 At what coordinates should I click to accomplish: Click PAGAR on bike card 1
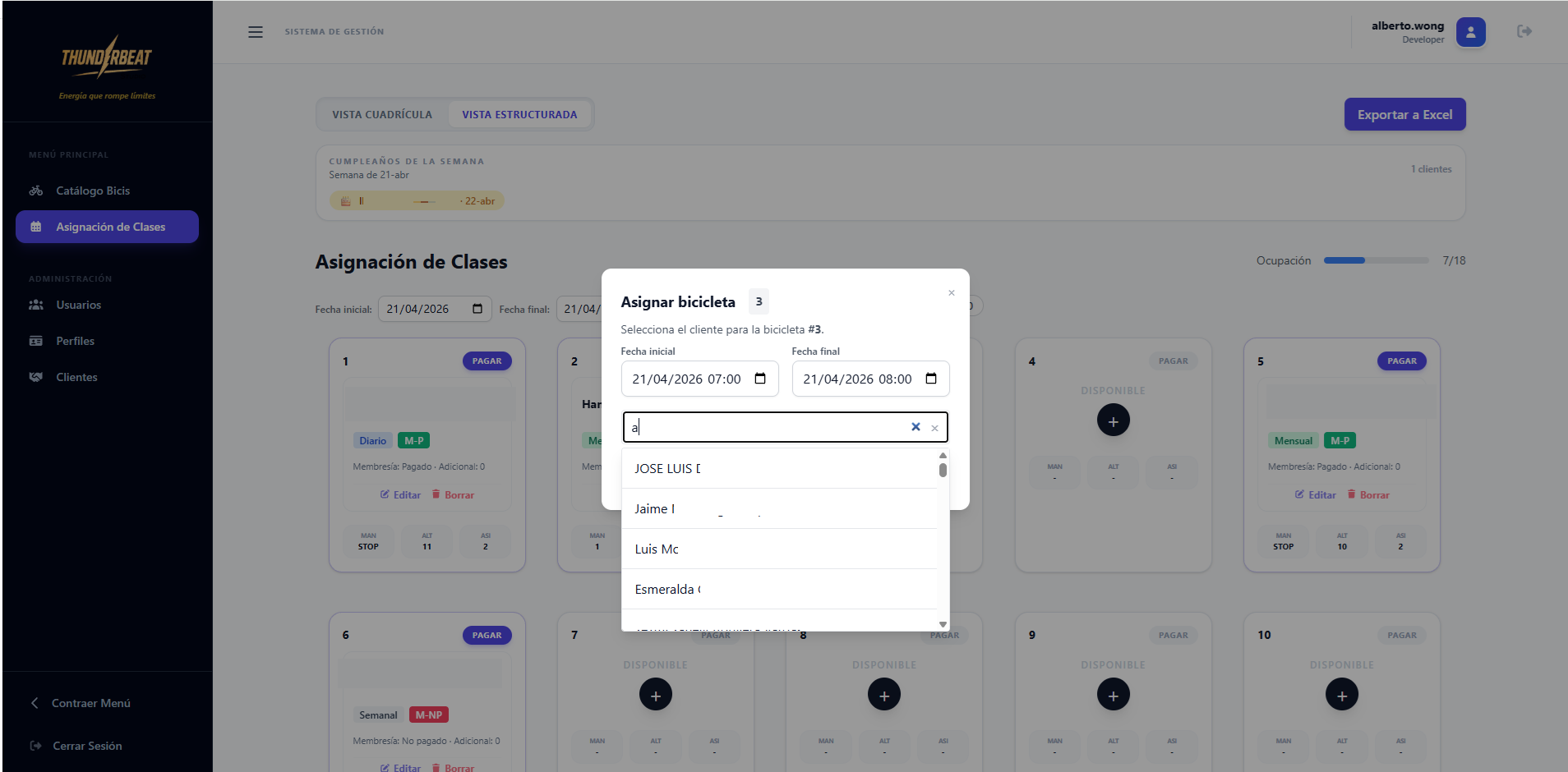pos(487,361)
